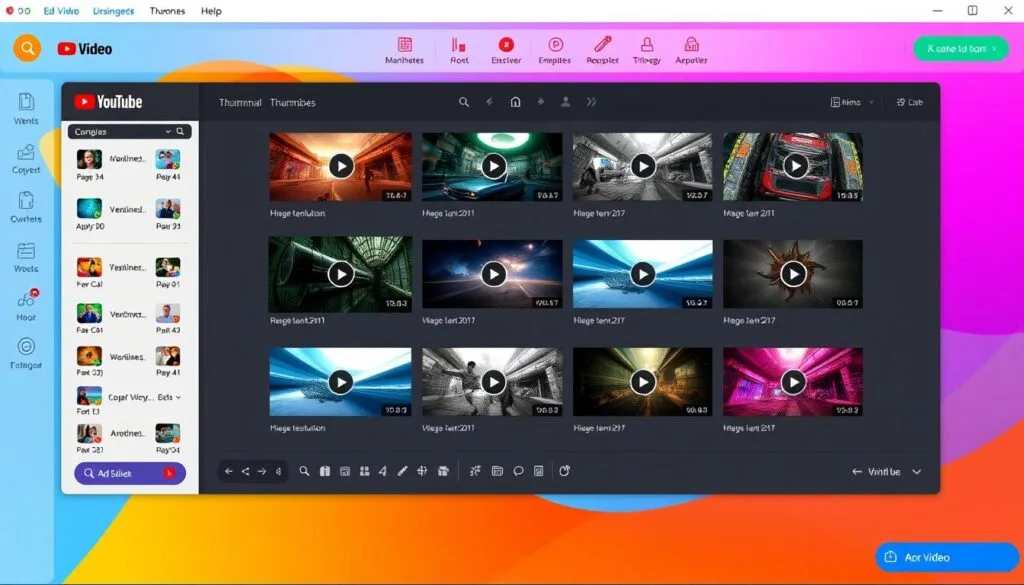
Task: Select the Page 34 thumbnail in sidebar list
Action: click(89, 159)
